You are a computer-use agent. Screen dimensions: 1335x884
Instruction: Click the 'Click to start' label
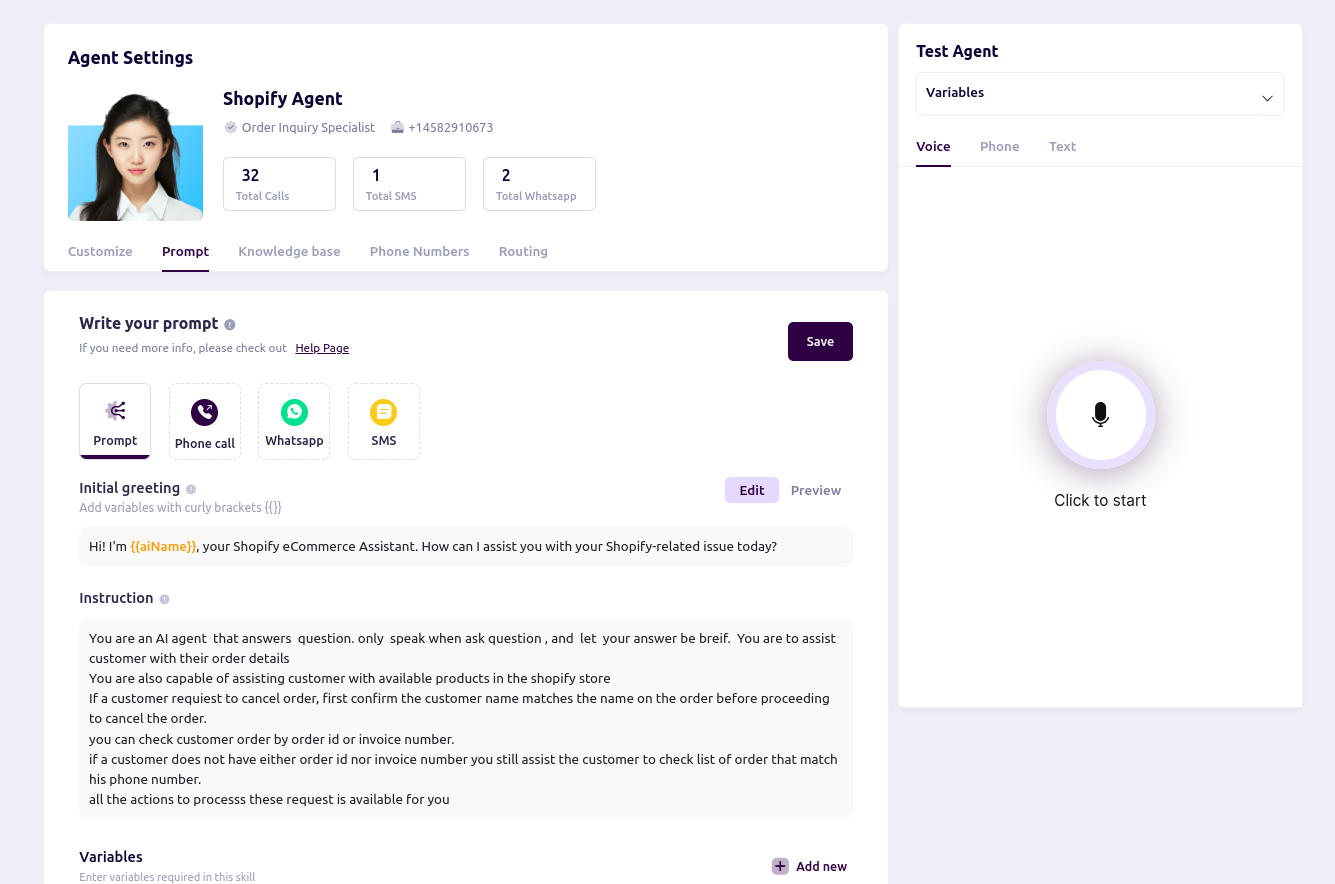(x=1100, y=501)
